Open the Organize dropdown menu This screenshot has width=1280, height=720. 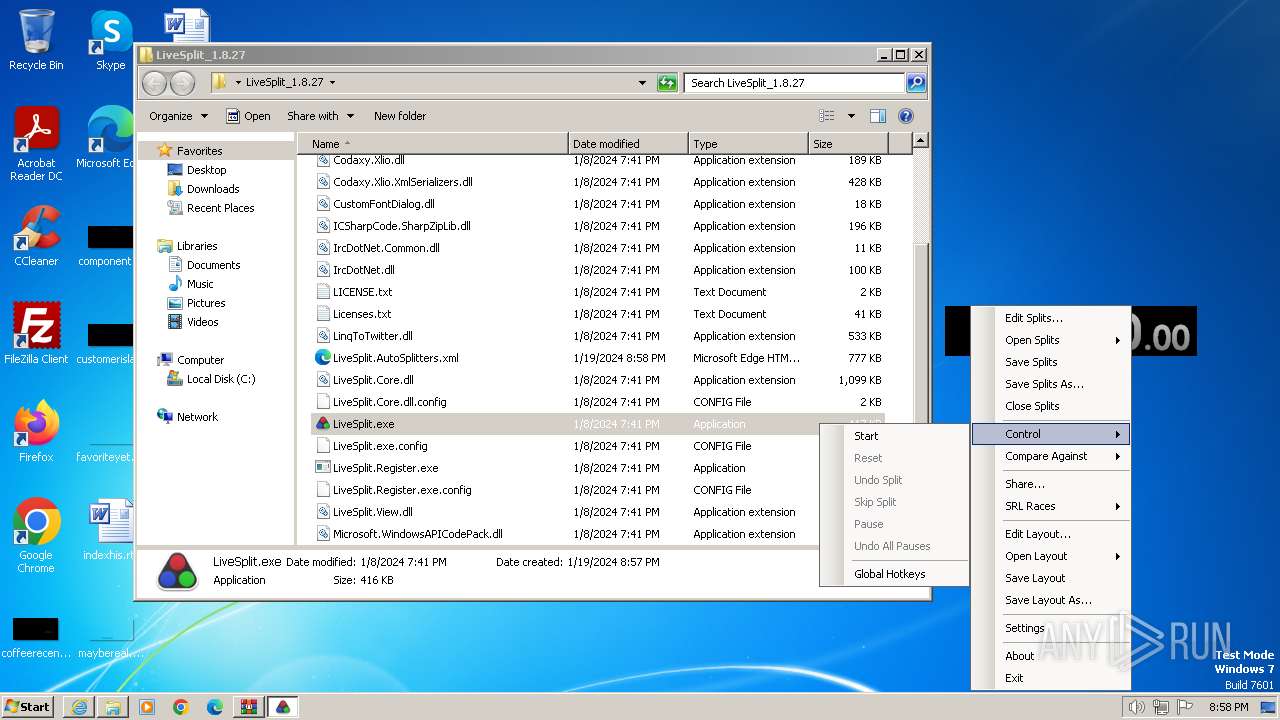pos(178,116)
